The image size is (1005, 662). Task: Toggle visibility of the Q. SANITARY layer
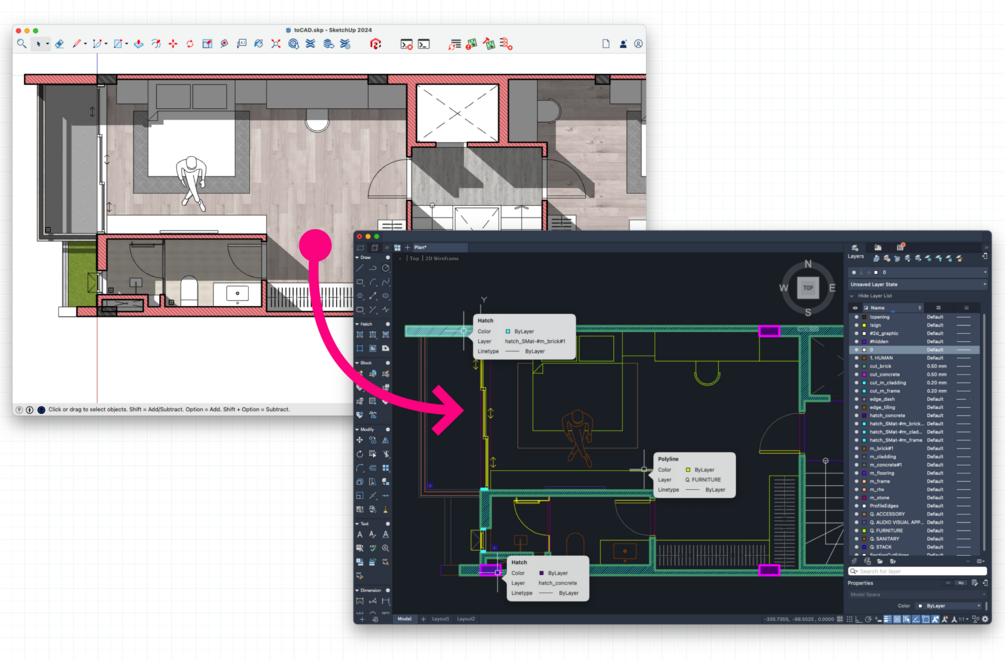(x=856, y=538)
